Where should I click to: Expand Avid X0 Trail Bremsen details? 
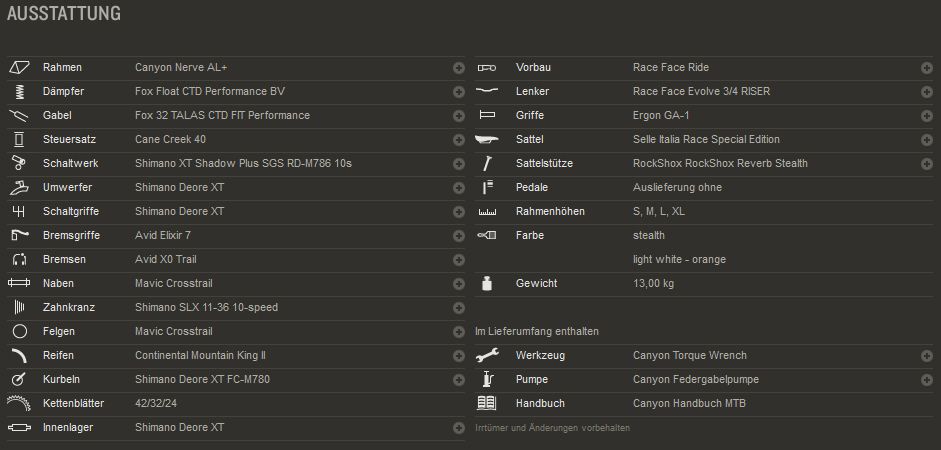[x=458, y=260]
